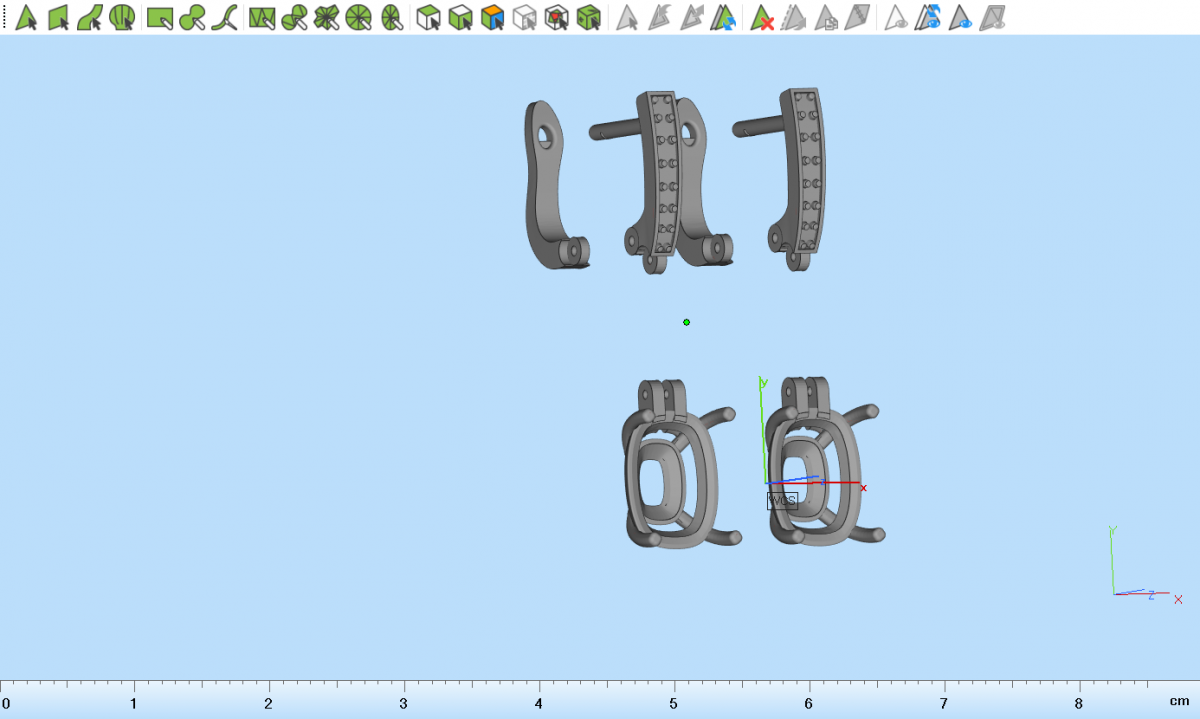Viewport: 1200px width, 719px height.
Task: Click the copy marked triangles icon
Action: 826,17
